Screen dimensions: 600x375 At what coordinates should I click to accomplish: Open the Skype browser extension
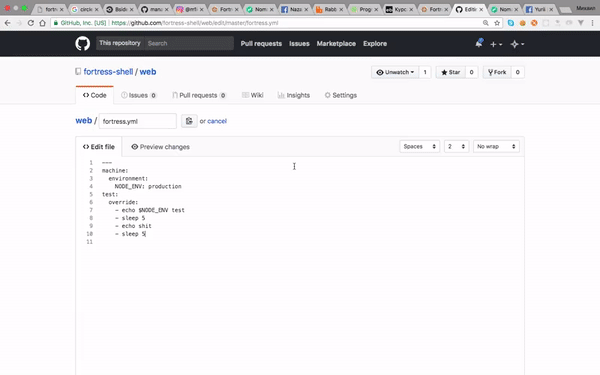[510, 23]
